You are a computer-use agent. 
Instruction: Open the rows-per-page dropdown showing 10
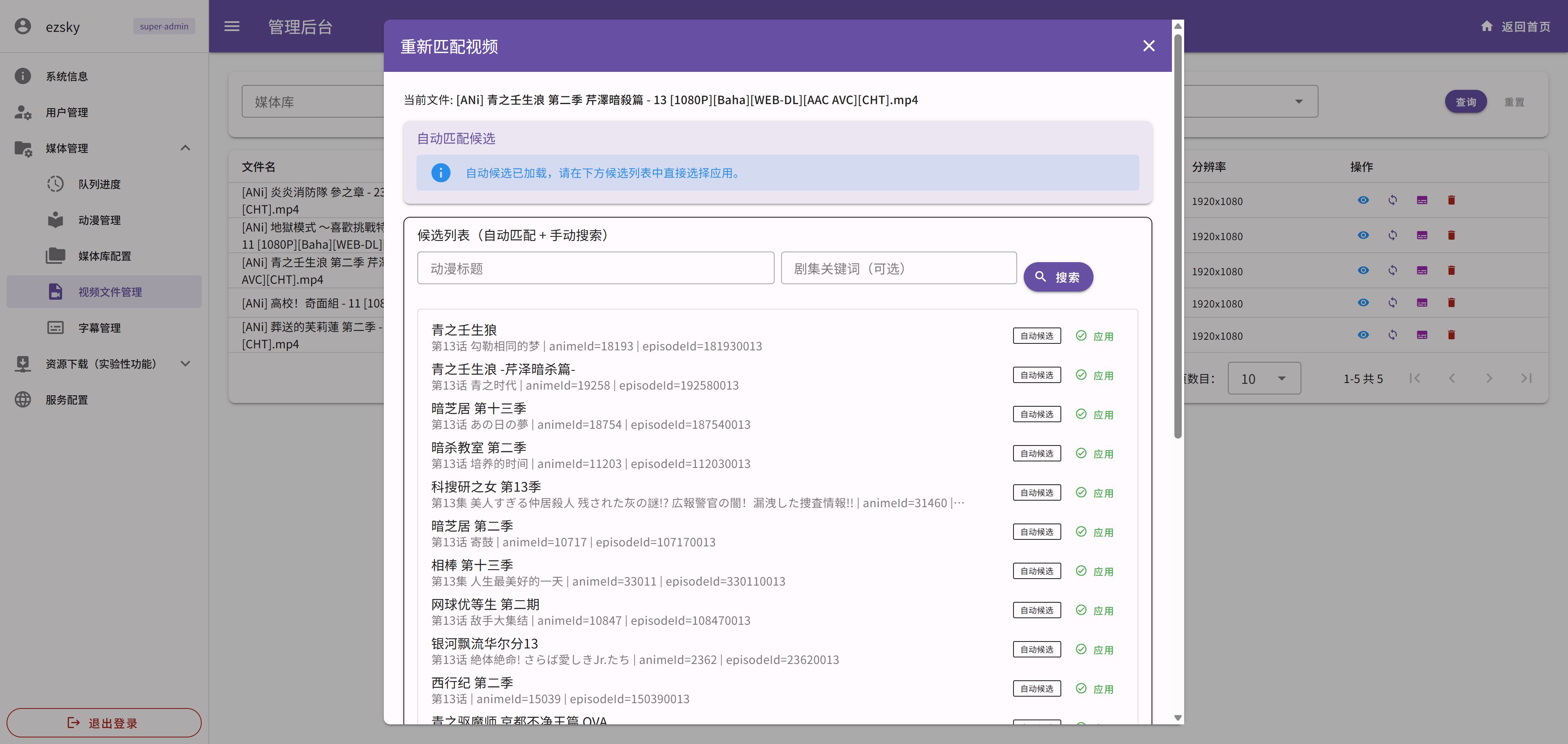pyautogui.click(x=1264, y=379)
